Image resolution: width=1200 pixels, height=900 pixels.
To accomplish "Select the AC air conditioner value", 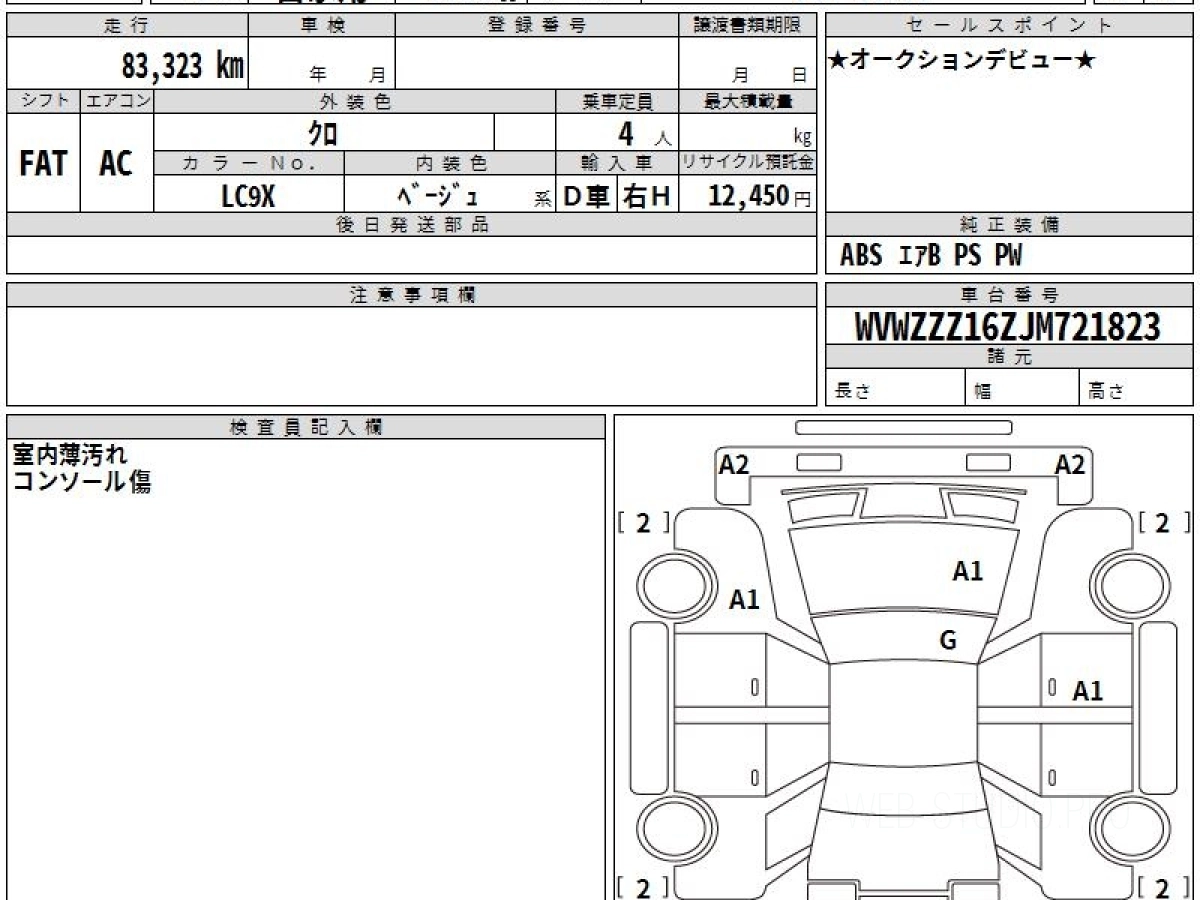I will (x=116, y=164).
